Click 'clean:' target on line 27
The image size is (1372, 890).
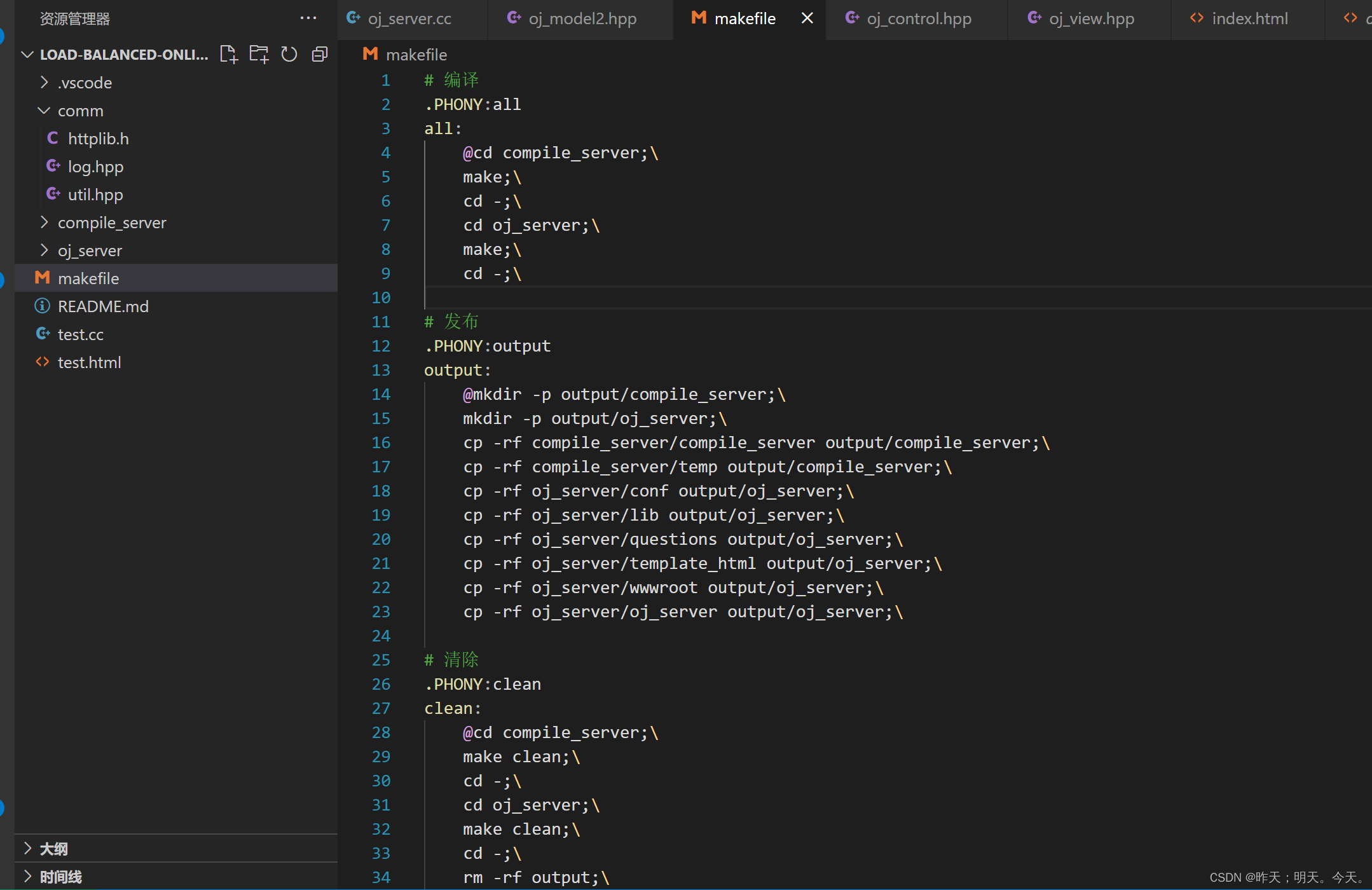(453, 708)
